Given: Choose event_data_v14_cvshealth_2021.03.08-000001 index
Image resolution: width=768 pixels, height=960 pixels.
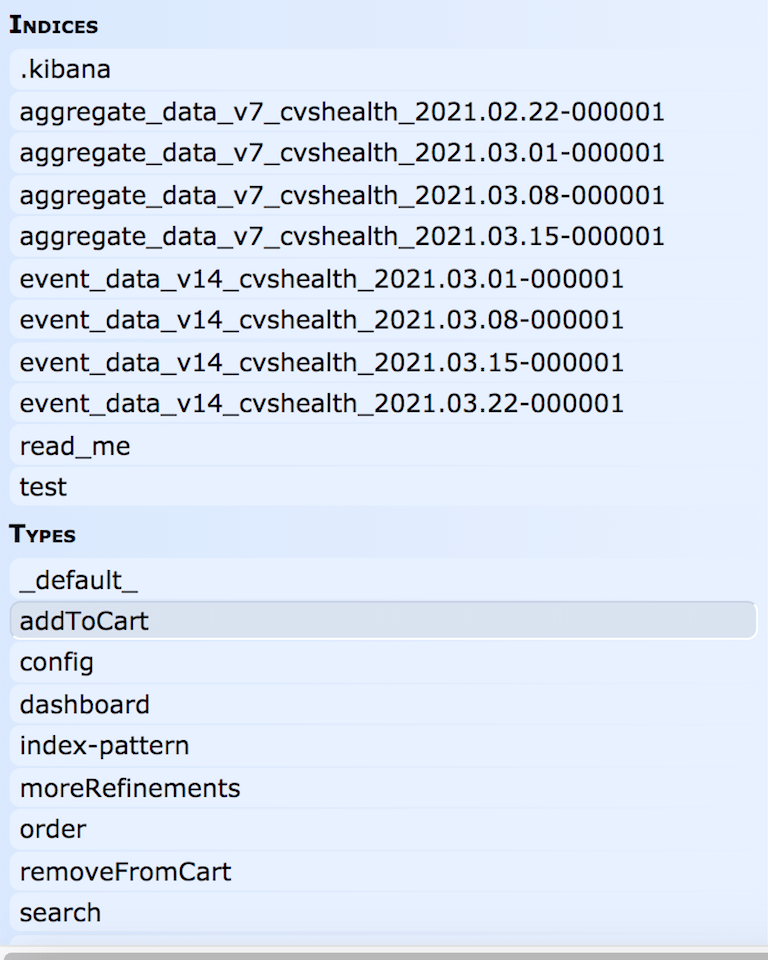Looking at the screenshot, I should [383, 320].
